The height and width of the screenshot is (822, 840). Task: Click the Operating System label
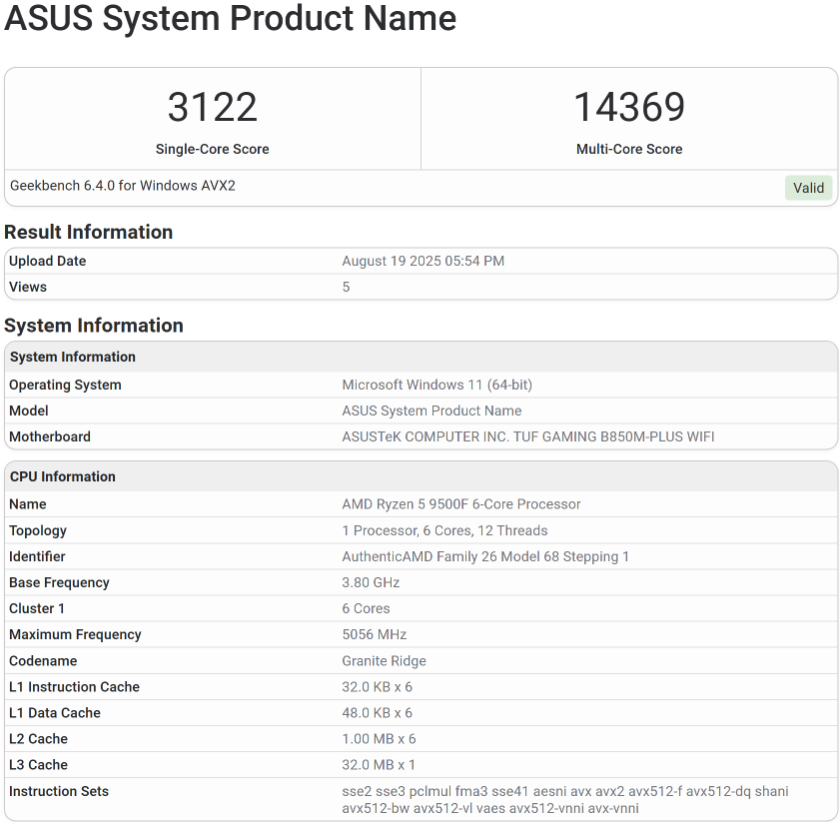[x=65, y=385]
